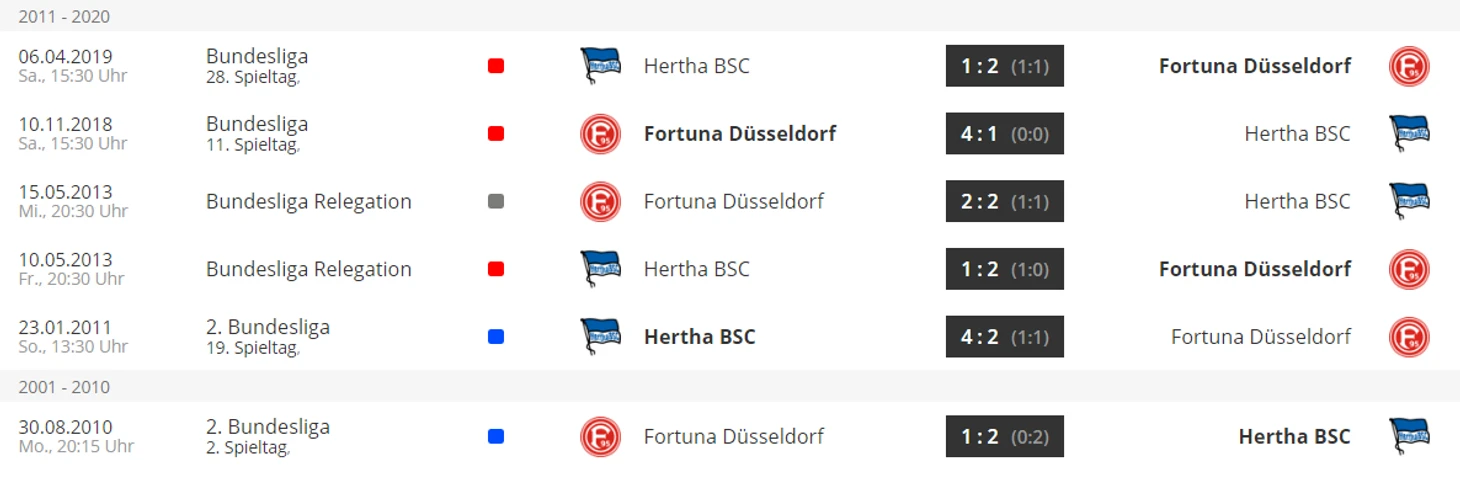Click the red indicator for 06.04.2019 match

[x=496, y=66]
